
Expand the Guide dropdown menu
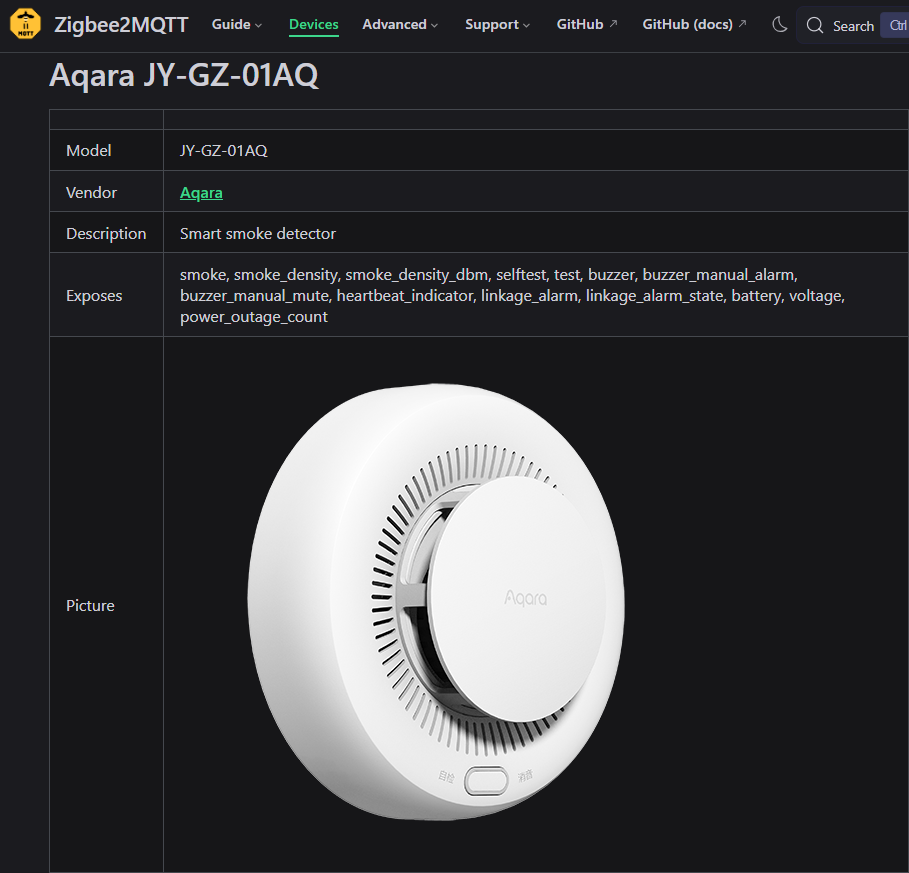237,25
